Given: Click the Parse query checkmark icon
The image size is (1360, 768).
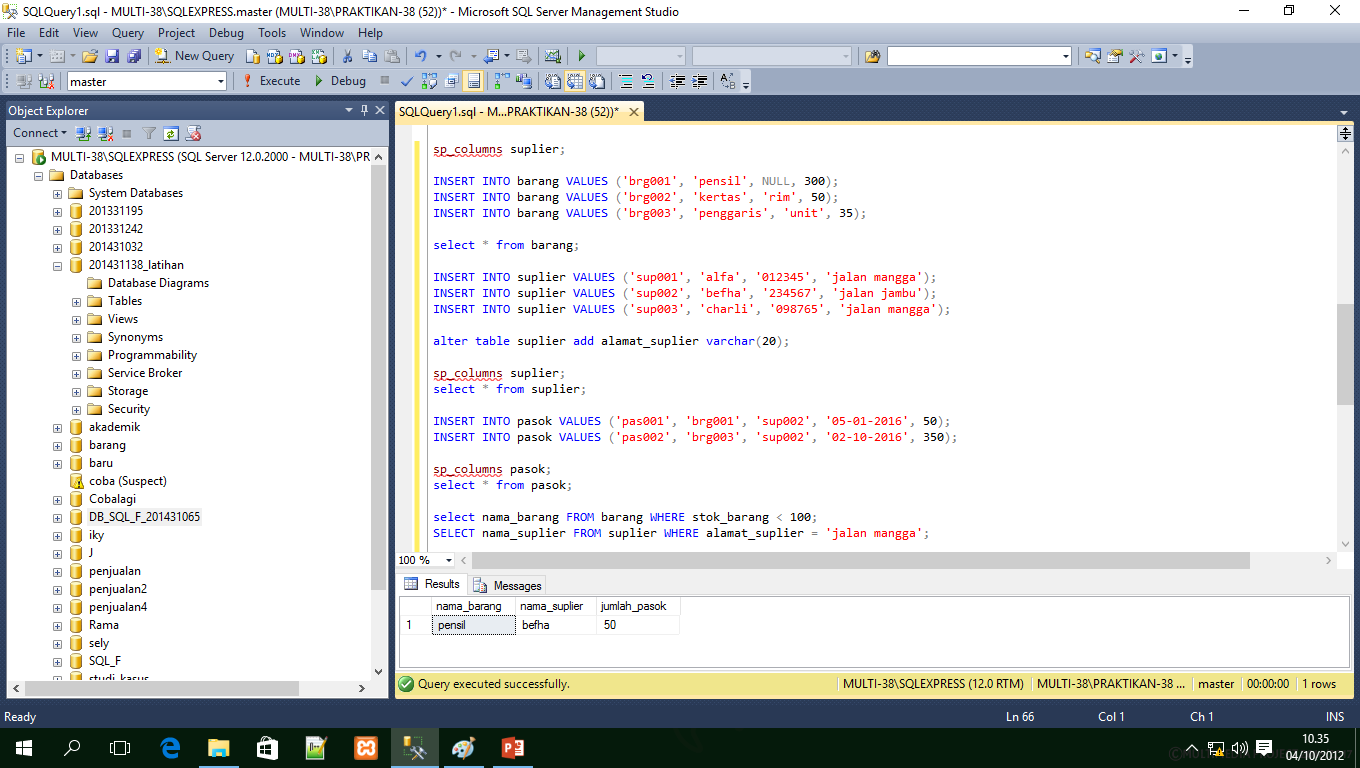Looking at the screenshot, I should click(406, 81).
